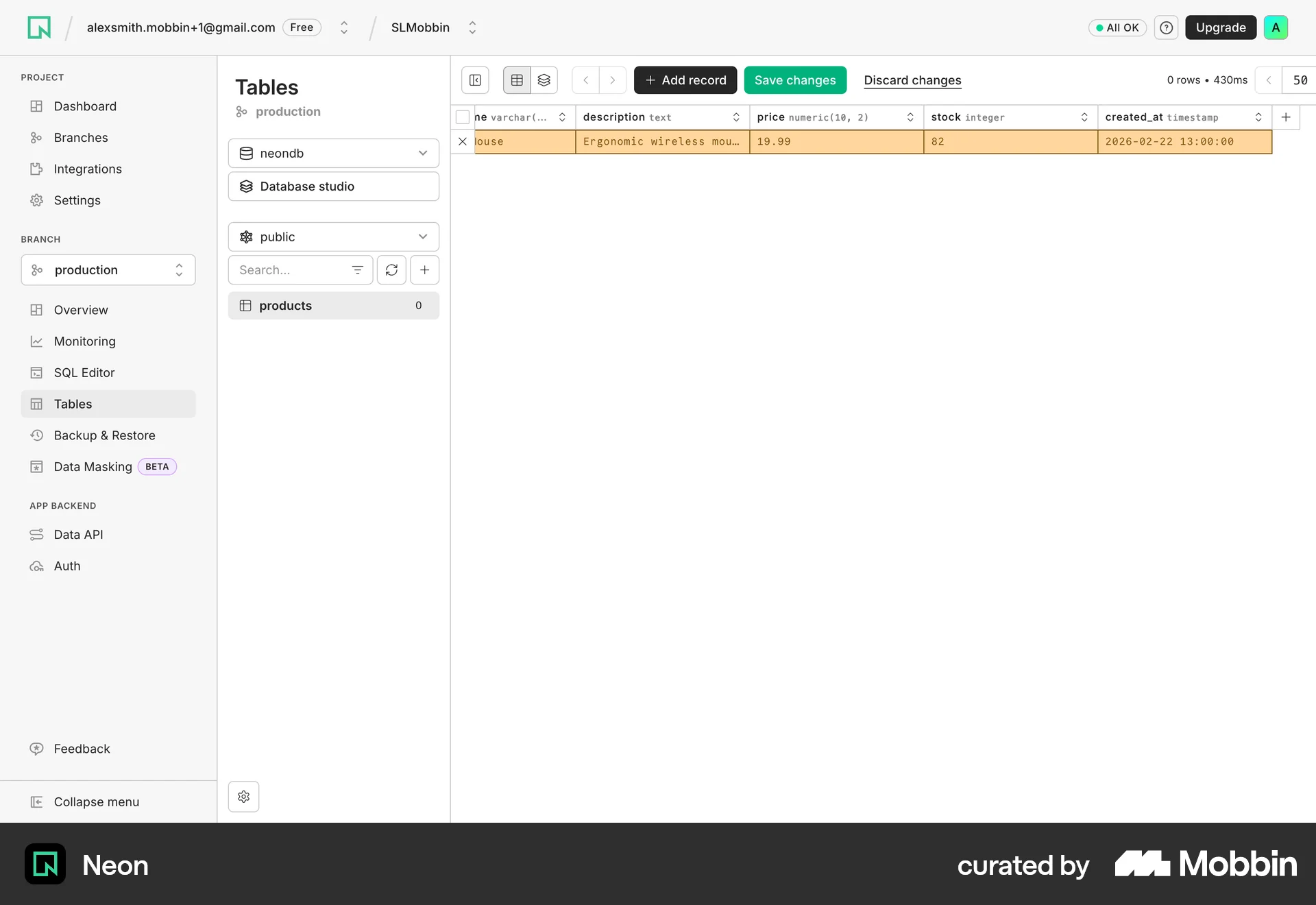Click the All OK status badge
This screenshot has width=1316, height=905.
coord(1117,27)
